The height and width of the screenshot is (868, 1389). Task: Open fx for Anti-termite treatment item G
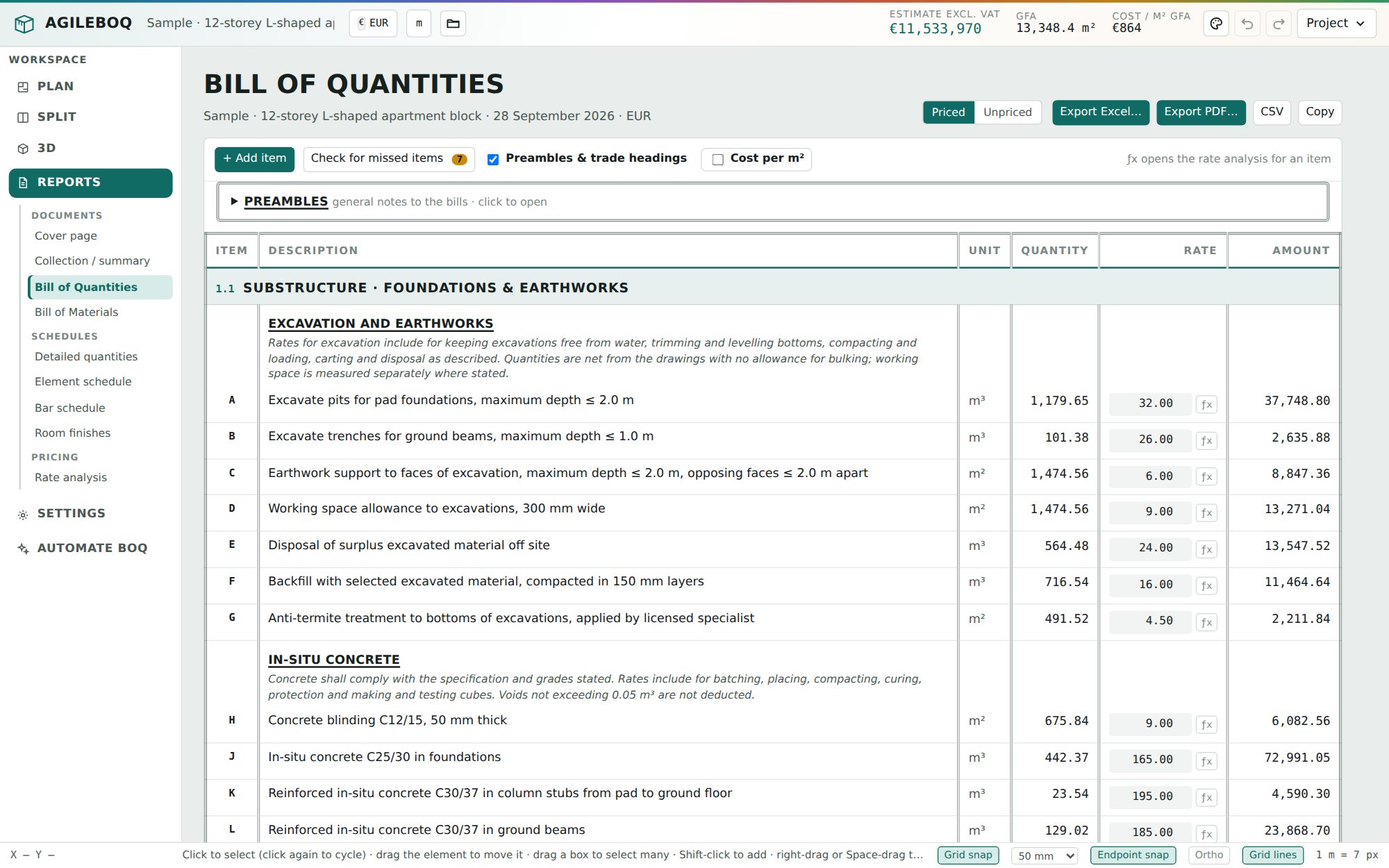1206,622
